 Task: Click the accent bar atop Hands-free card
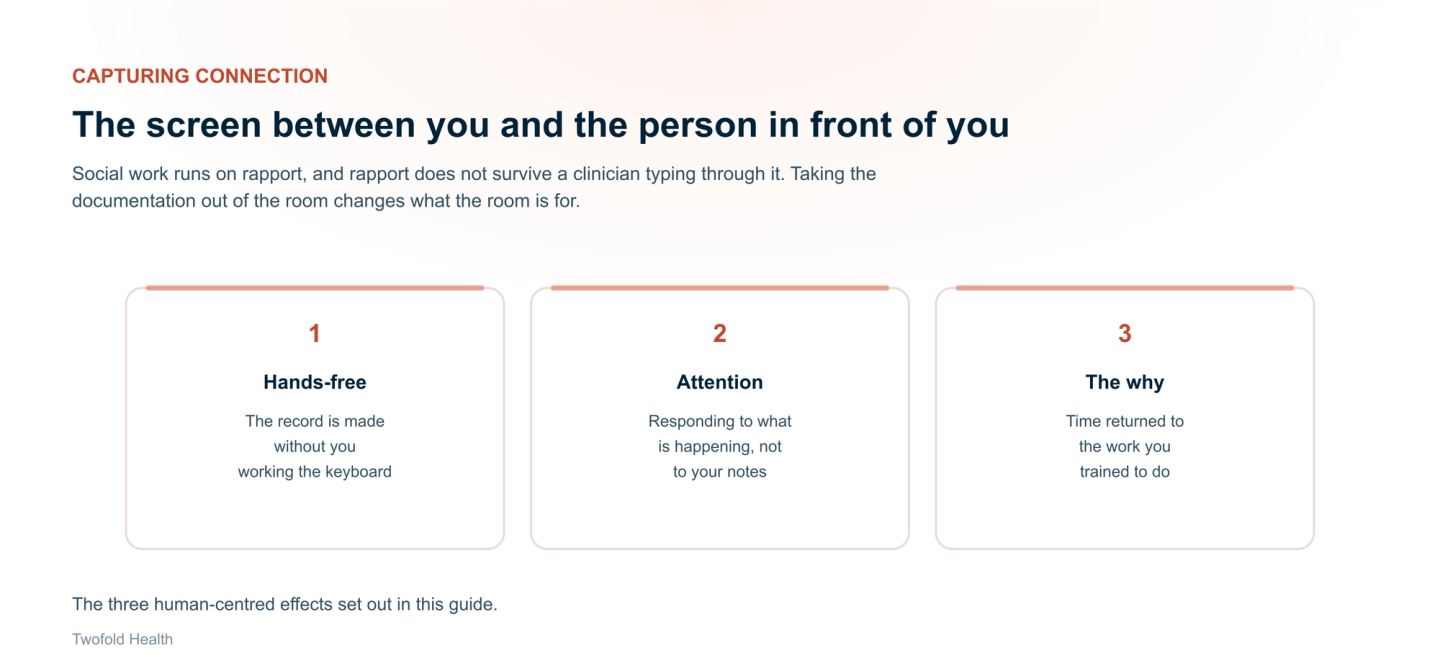[315, 288]
